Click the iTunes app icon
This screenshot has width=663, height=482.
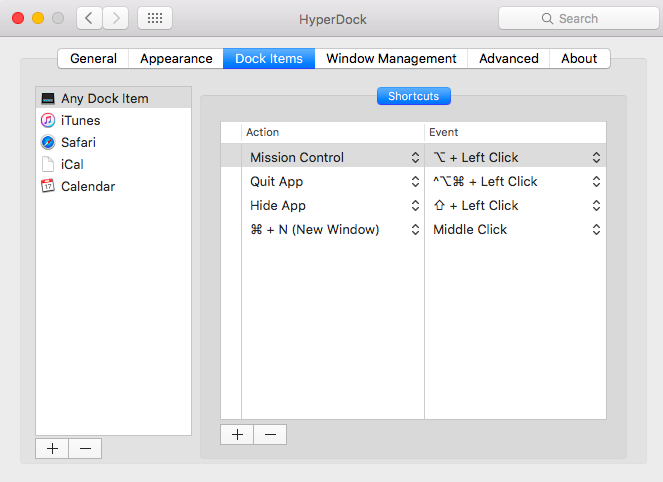tap(48, 120)
